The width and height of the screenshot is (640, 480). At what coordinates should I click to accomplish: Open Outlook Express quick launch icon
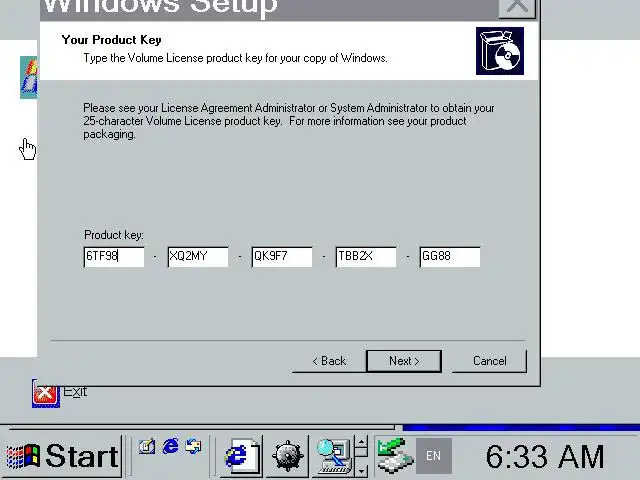pos(193,446)
